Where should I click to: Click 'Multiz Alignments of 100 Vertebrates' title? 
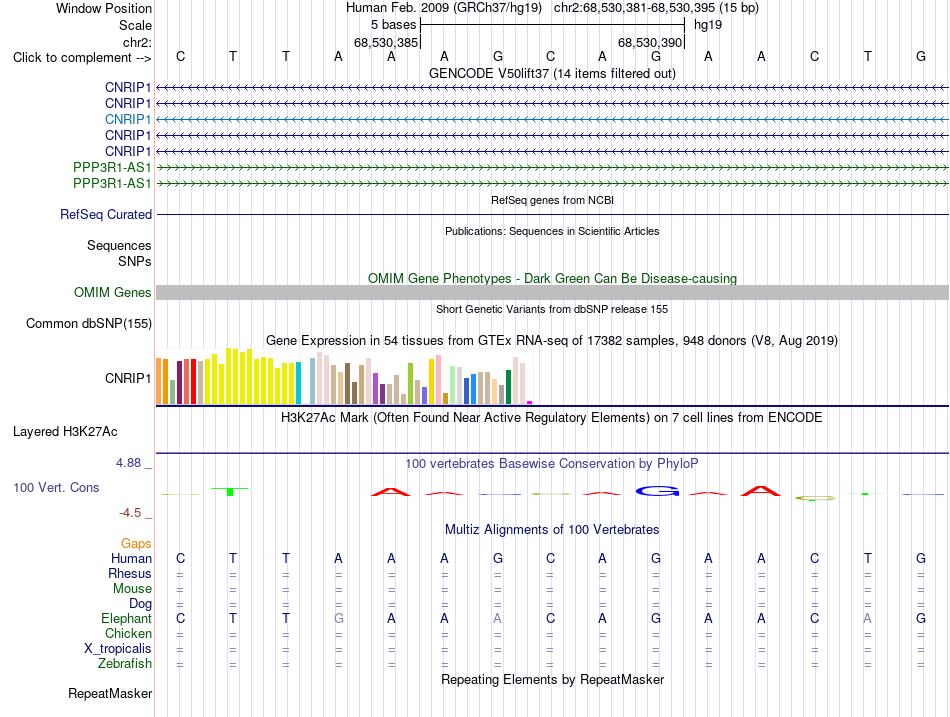click(552, 530)
